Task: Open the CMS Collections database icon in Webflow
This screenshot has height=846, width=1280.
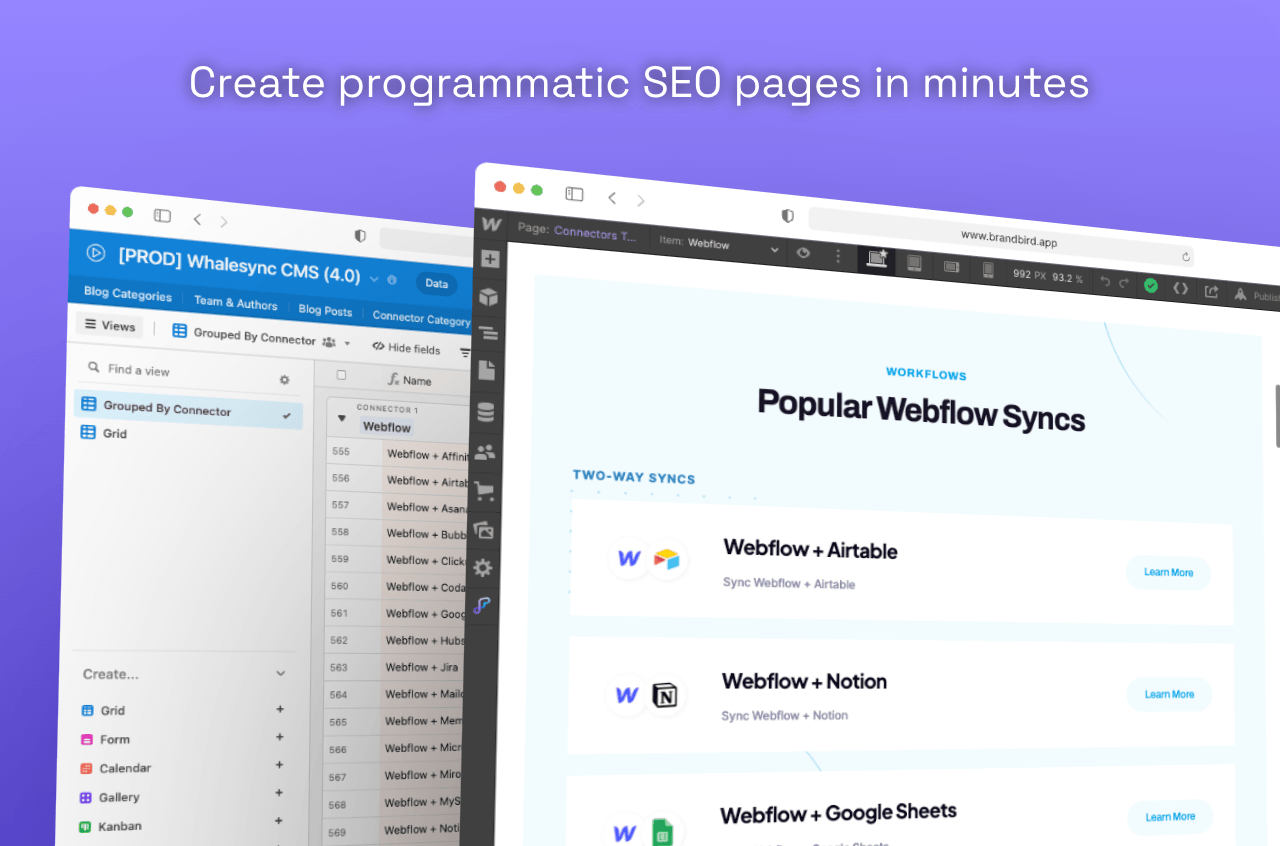Action: [x=486, y=412]
